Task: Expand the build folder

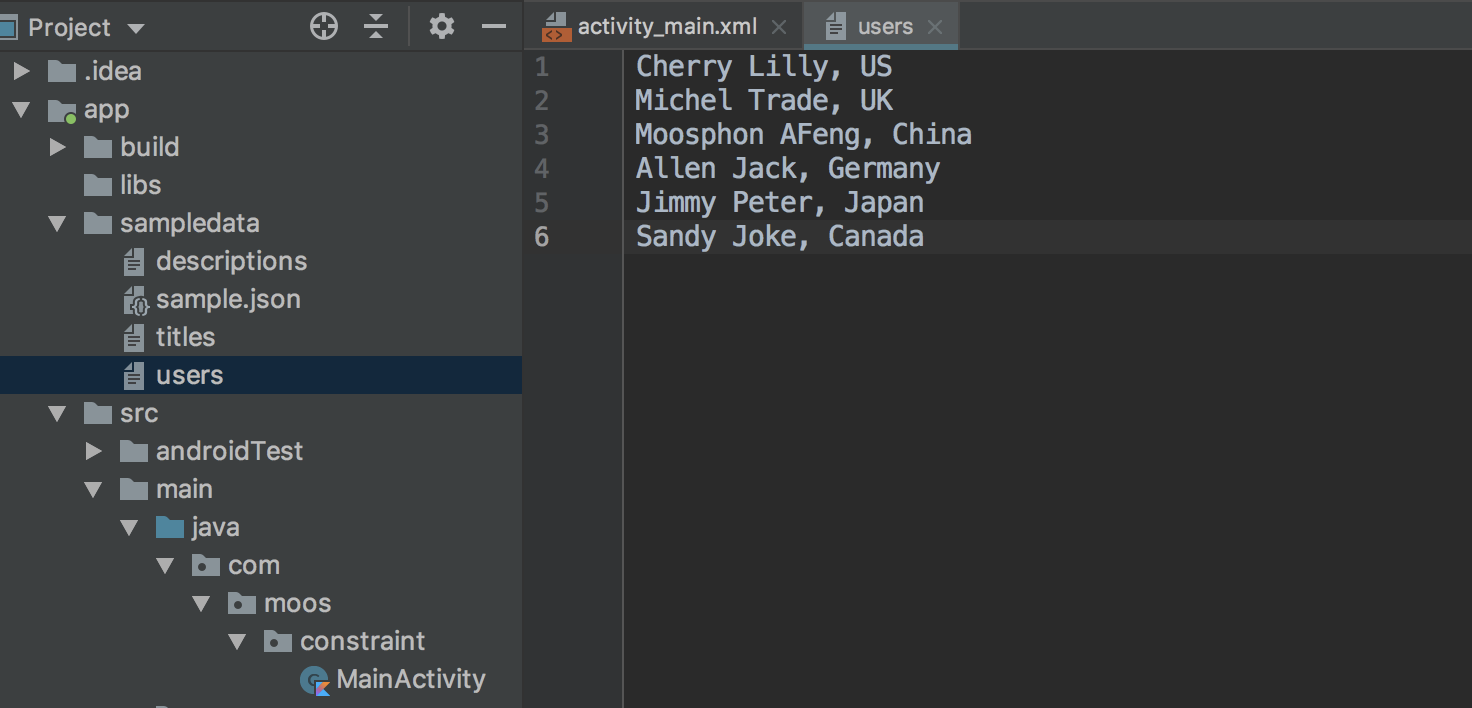Action: pos(57,147)
